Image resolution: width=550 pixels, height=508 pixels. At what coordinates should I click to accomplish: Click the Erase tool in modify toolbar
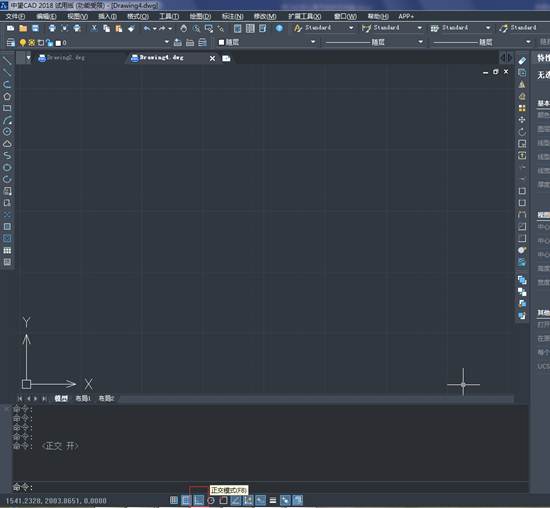(522, 61)
